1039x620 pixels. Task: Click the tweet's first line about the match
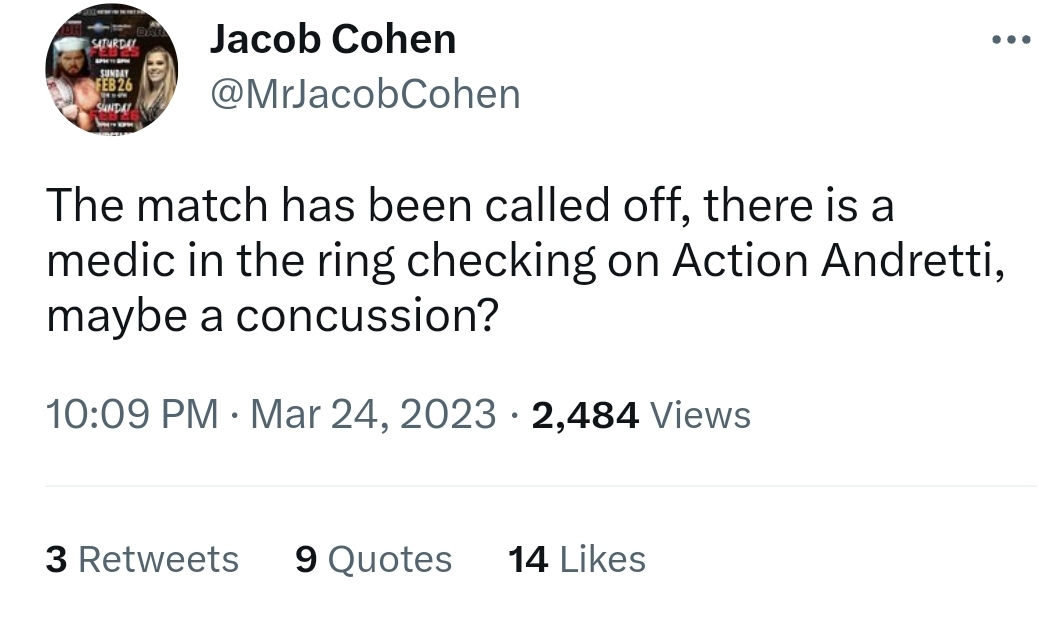[470, 205]
